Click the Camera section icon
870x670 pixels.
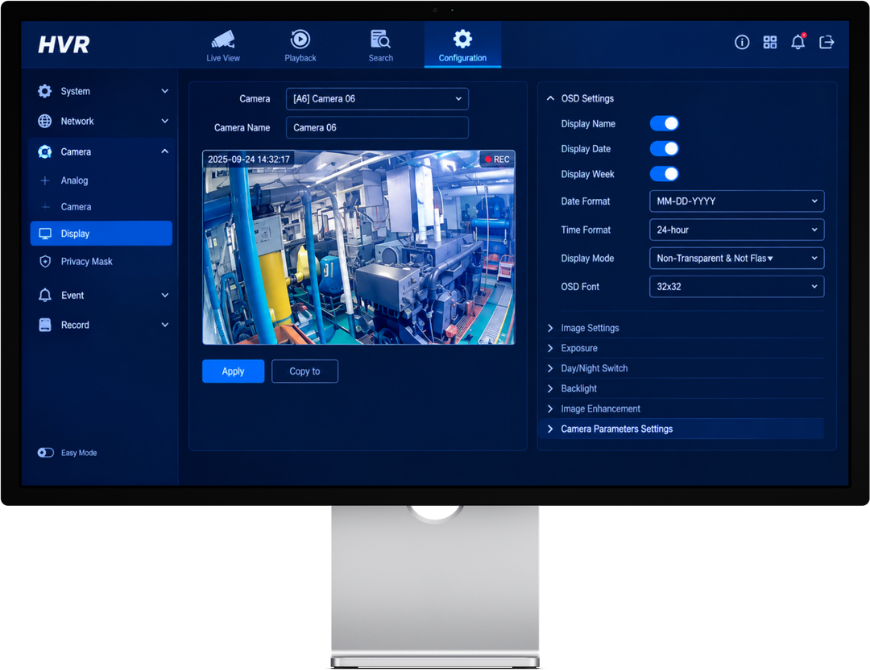(x=45, y=151)
